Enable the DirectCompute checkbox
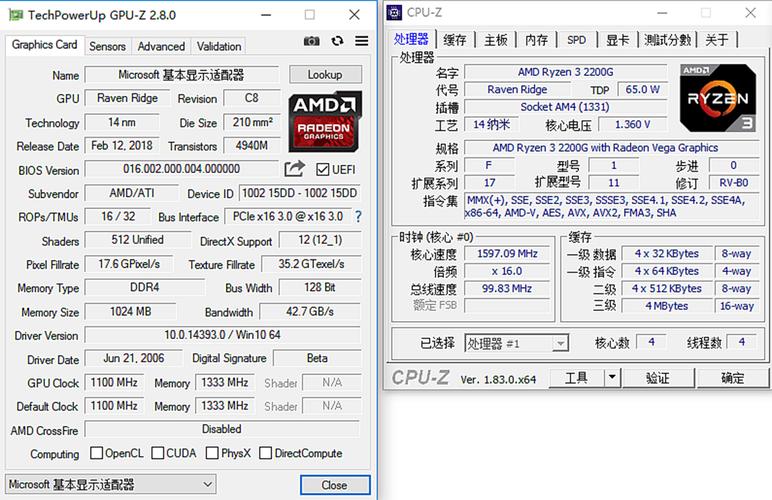Viewport: 772px width, 500px height. (x=265, y=453)
